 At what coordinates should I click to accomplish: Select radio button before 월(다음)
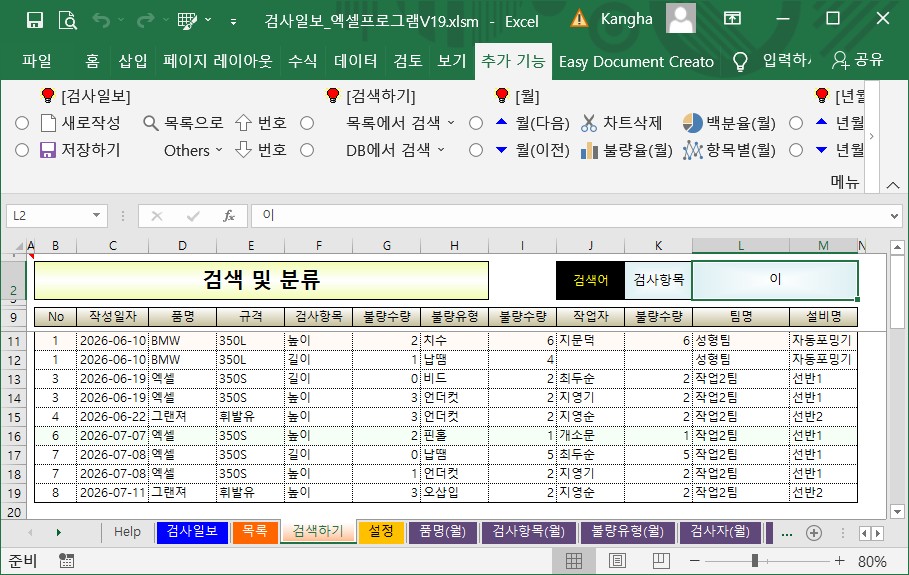(476, 123)
